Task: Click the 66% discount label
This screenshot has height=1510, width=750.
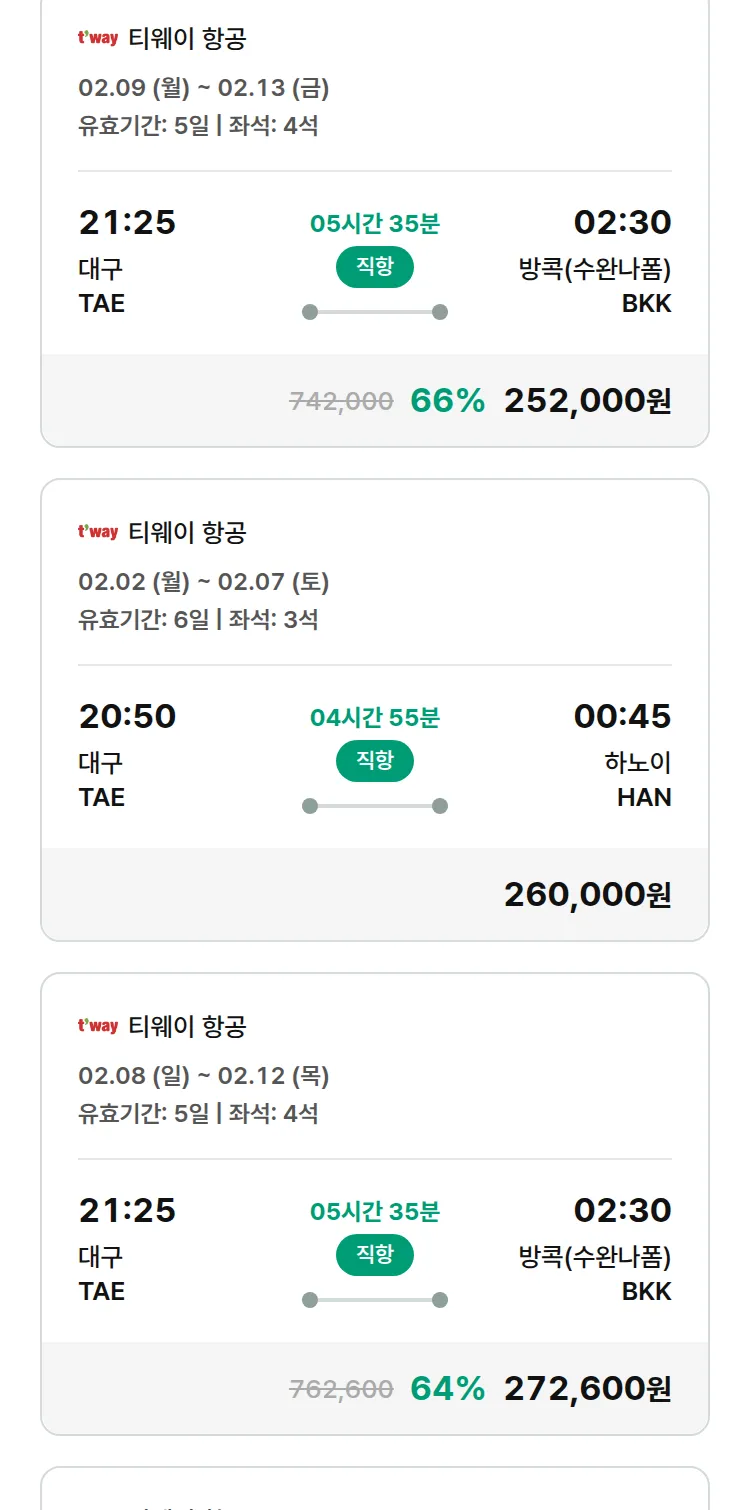Action: tap(447, 401)
